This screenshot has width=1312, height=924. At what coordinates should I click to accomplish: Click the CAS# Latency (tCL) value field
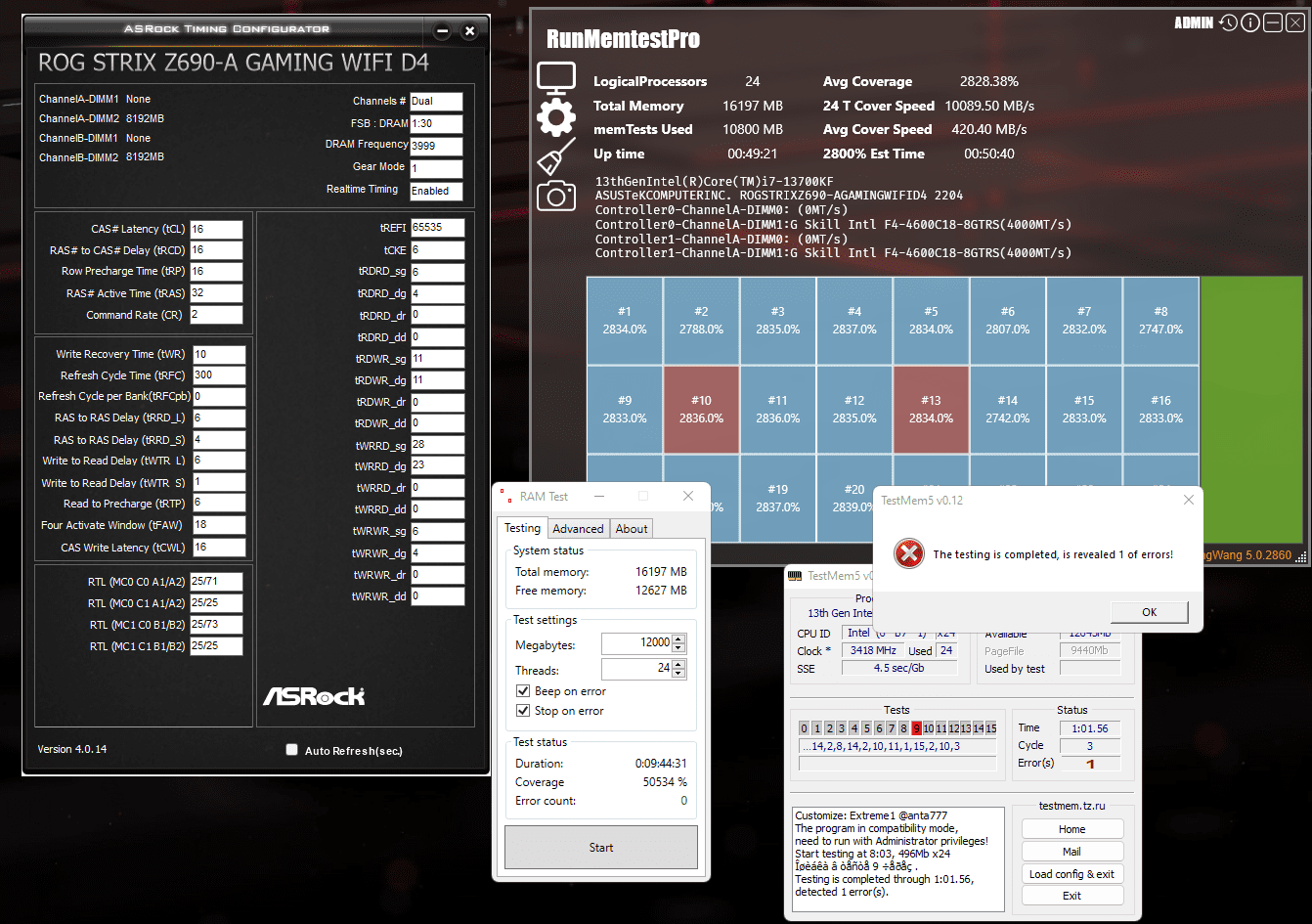[216, 229]
